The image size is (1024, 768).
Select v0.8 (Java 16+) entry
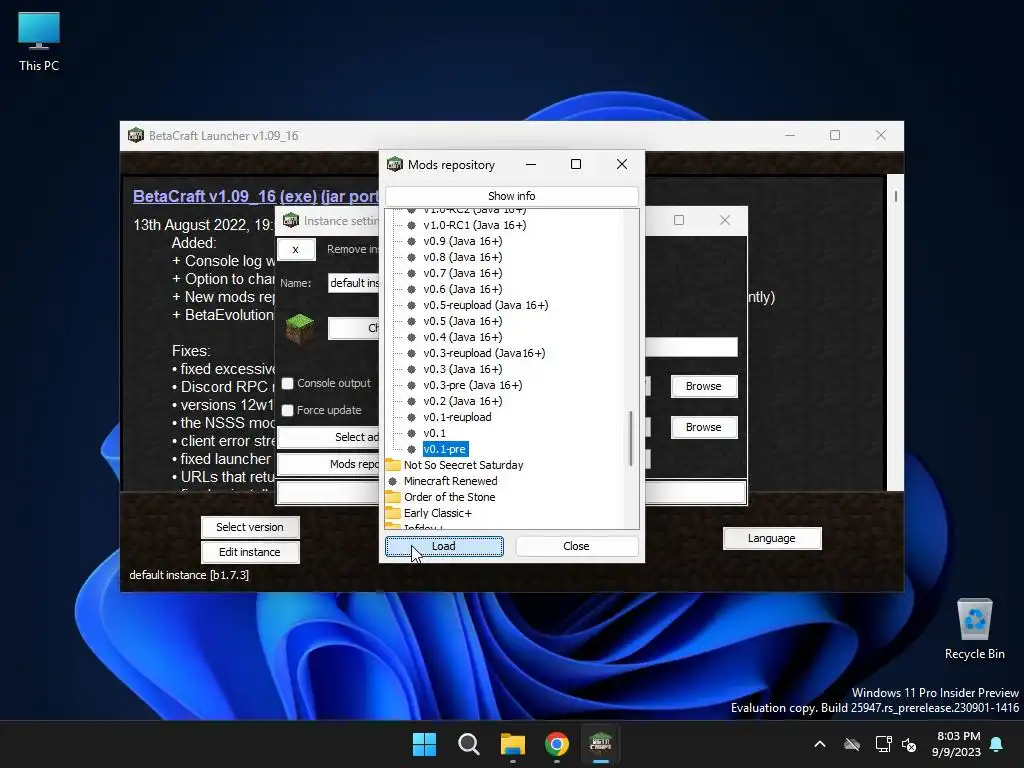(462, 257)
